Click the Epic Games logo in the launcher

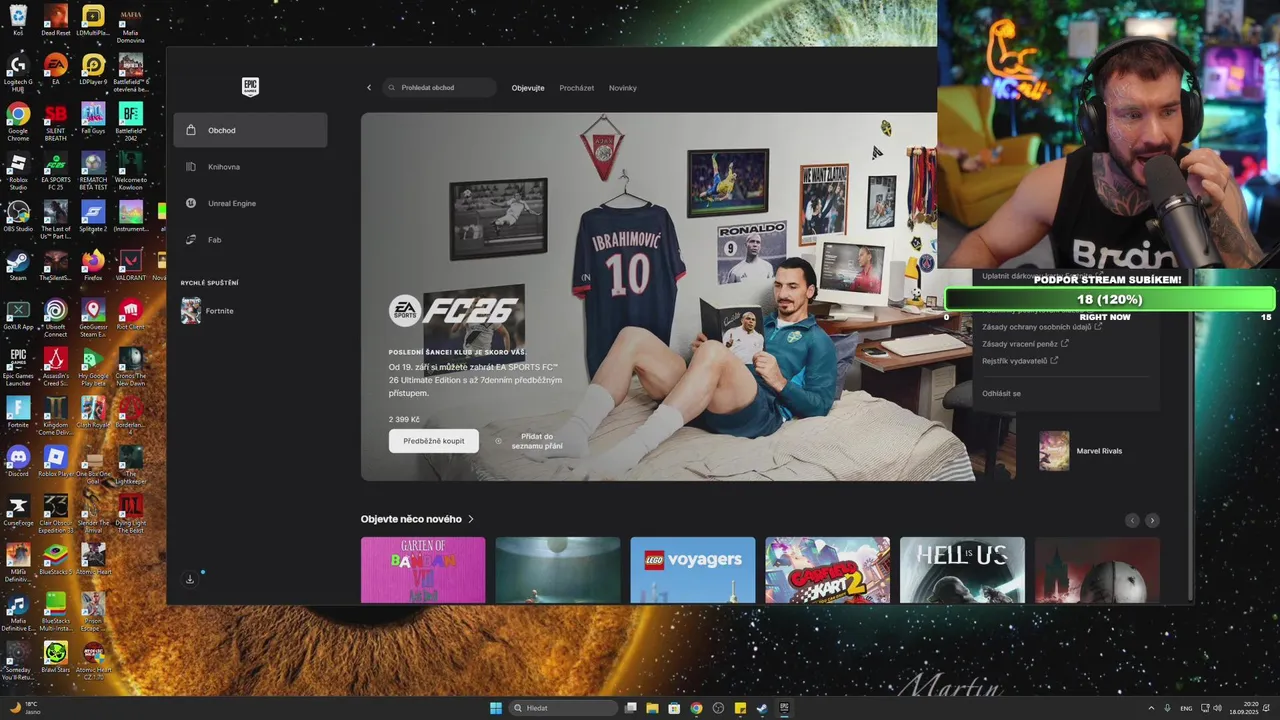tap(251, 87)
